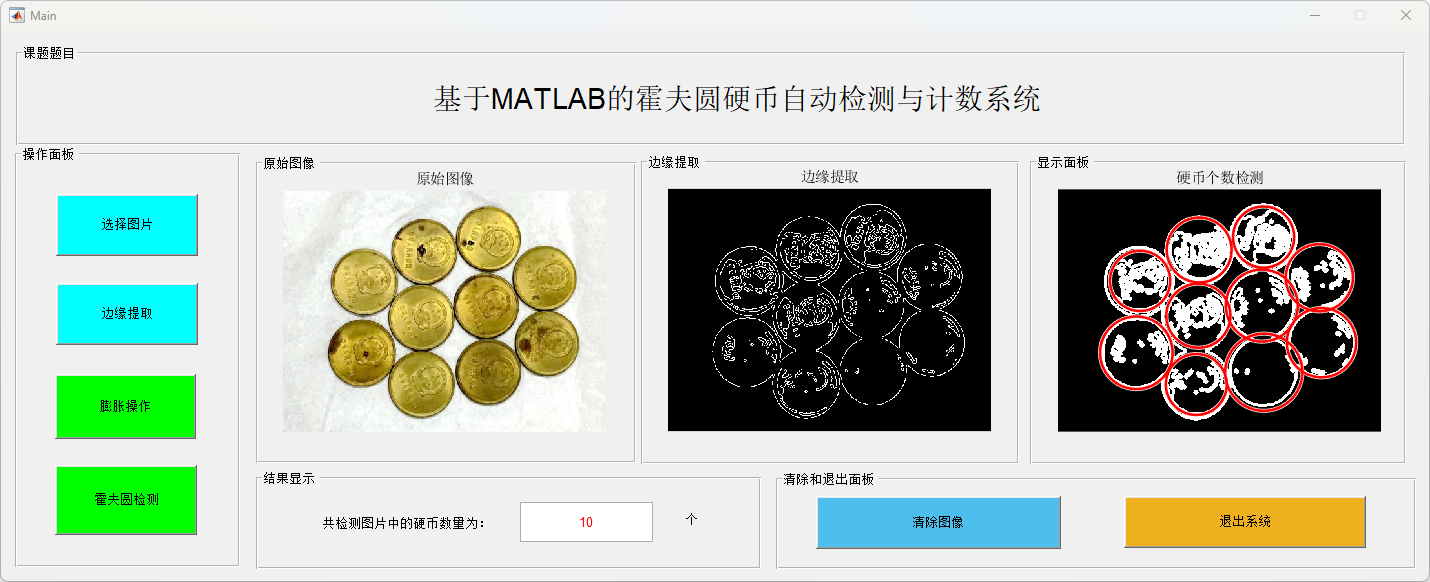Click the title text 基于MATLAB的霍夫圆硬币自动检测与计数系统
The width and height of the screenshot is (1430, 582).
pos(736,99)
